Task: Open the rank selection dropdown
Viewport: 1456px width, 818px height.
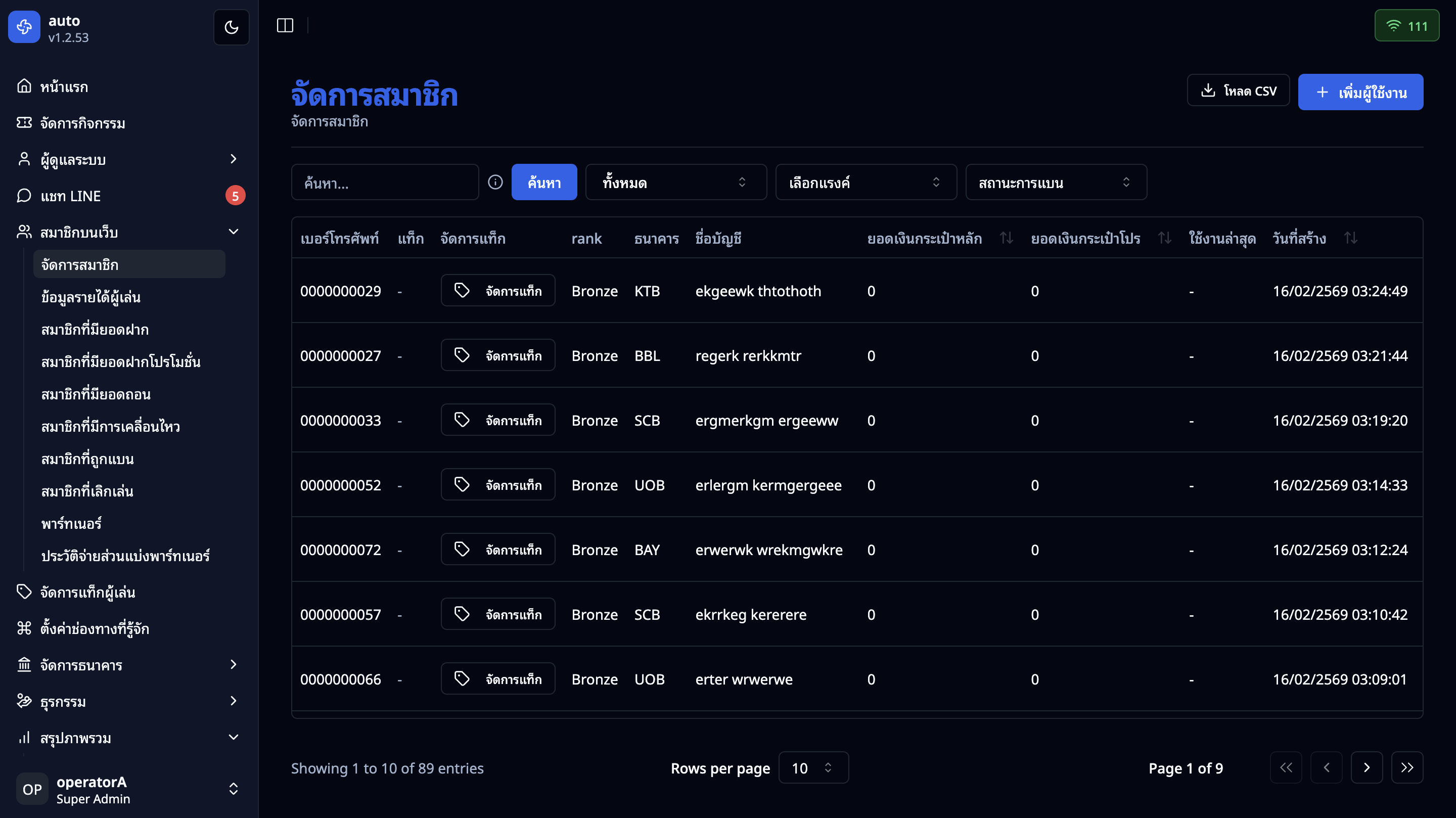Action: 866,182
